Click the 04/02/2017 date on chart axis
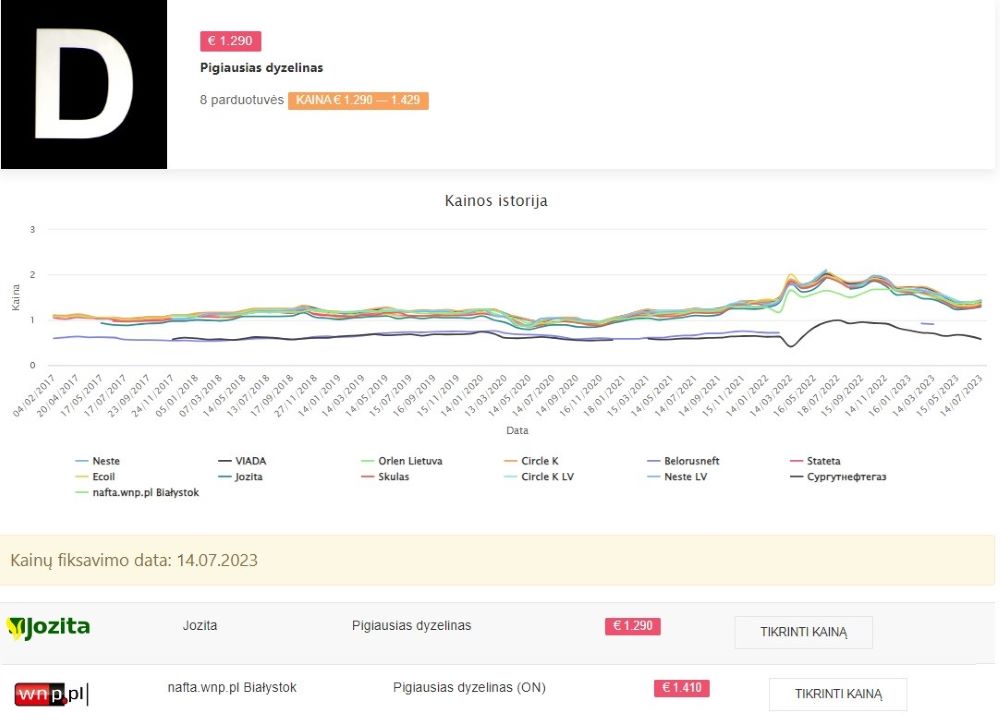This screenshot has height=727, width=1000. tap(35, 396)
